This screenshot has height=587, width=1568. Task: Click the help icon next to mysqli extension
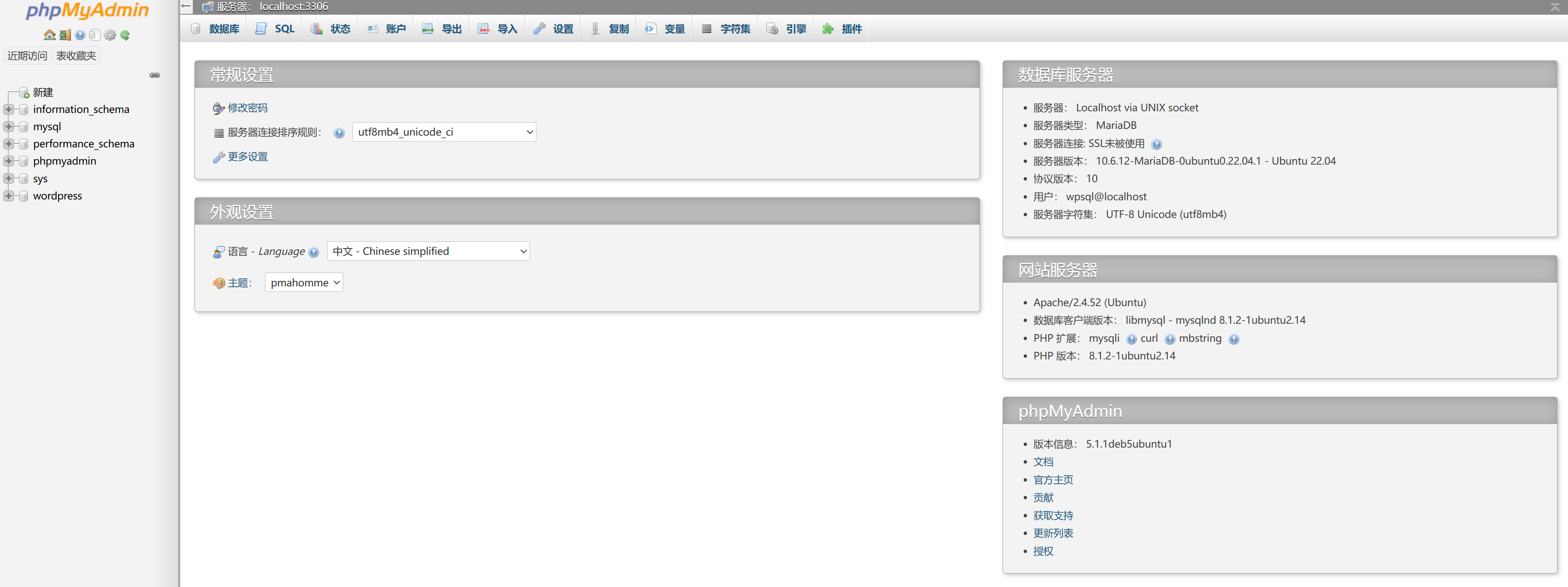[1132, 339]
